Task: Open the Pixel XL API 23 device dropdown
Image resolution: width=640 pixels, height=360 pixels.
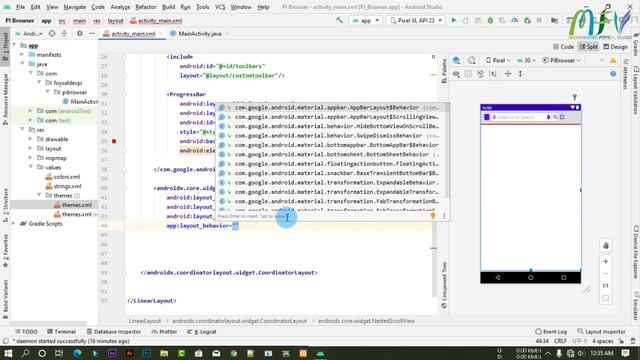Action: (x=416, y=20)
